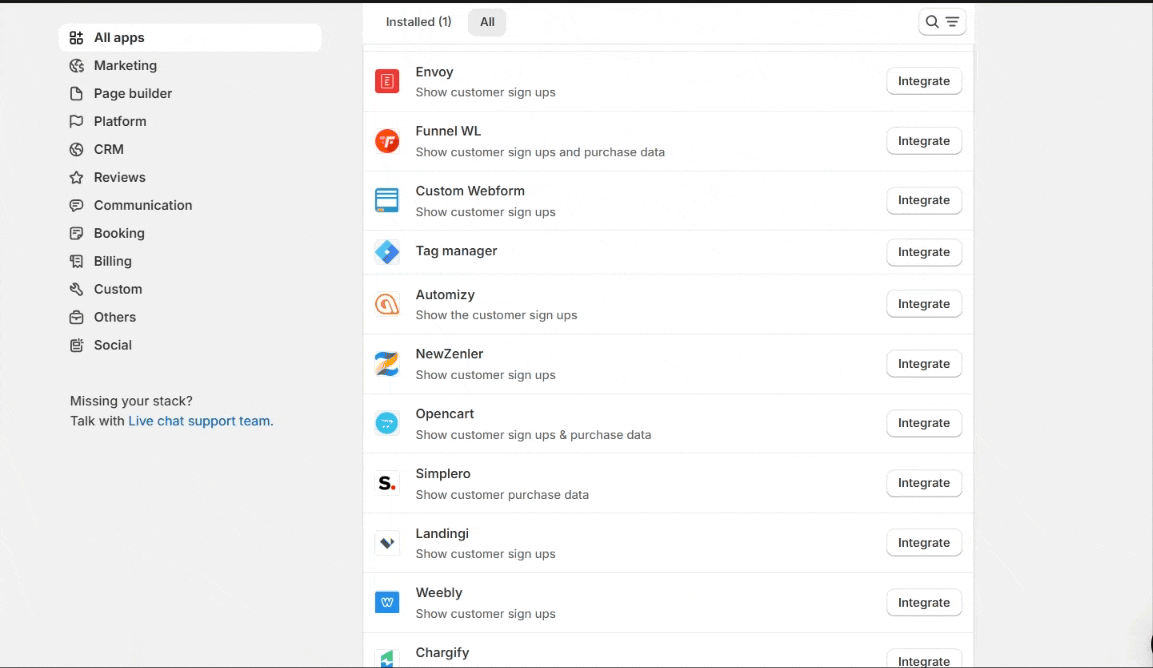Click 'Show customer purchase data' description
Image resolution: width=1153 pixels, height=668 pixels.
pos(502,494)
